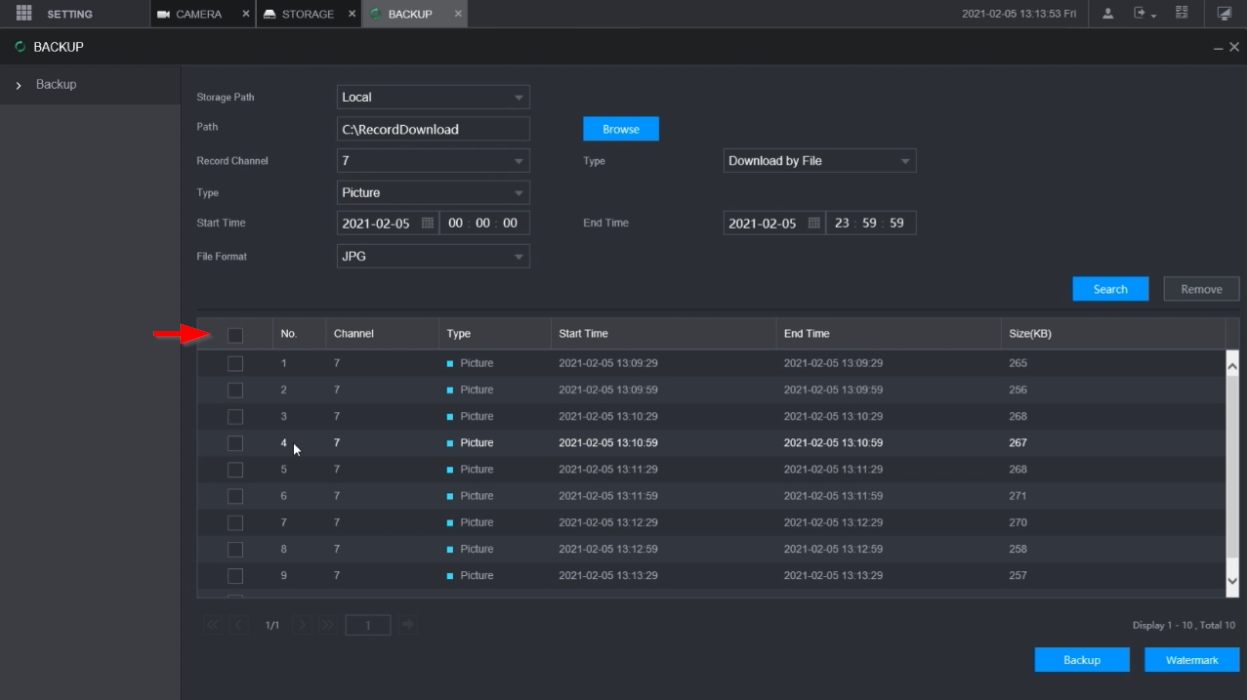
Task: Click the QR code icon
Action: 1182,14
